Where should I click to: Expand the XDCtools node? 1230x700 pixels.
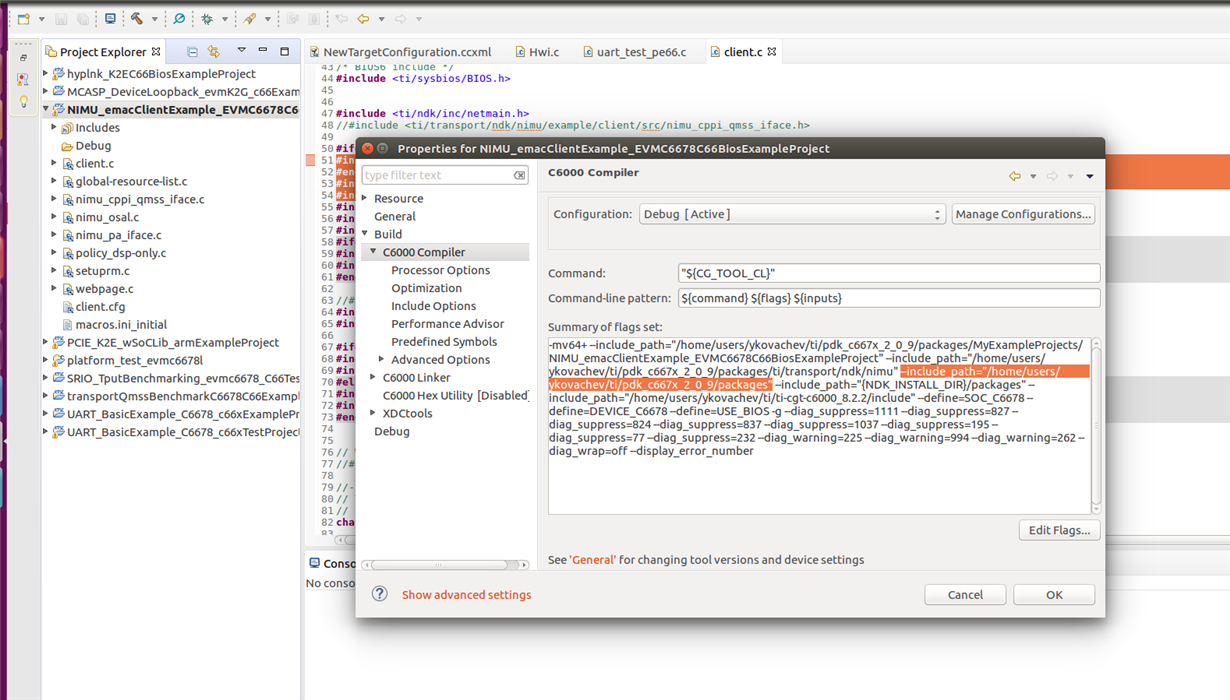(374, 413)
